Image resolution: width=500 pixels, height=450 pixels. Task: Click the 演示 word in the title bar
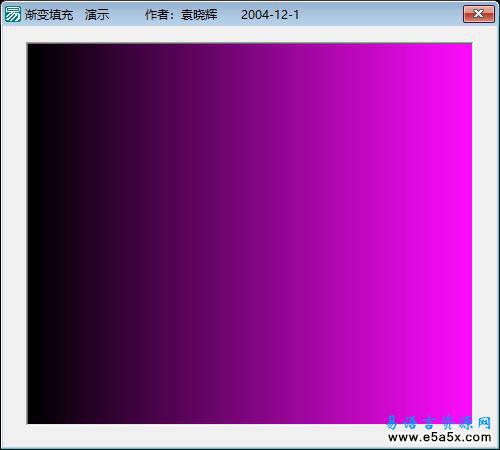pos(97,15)
